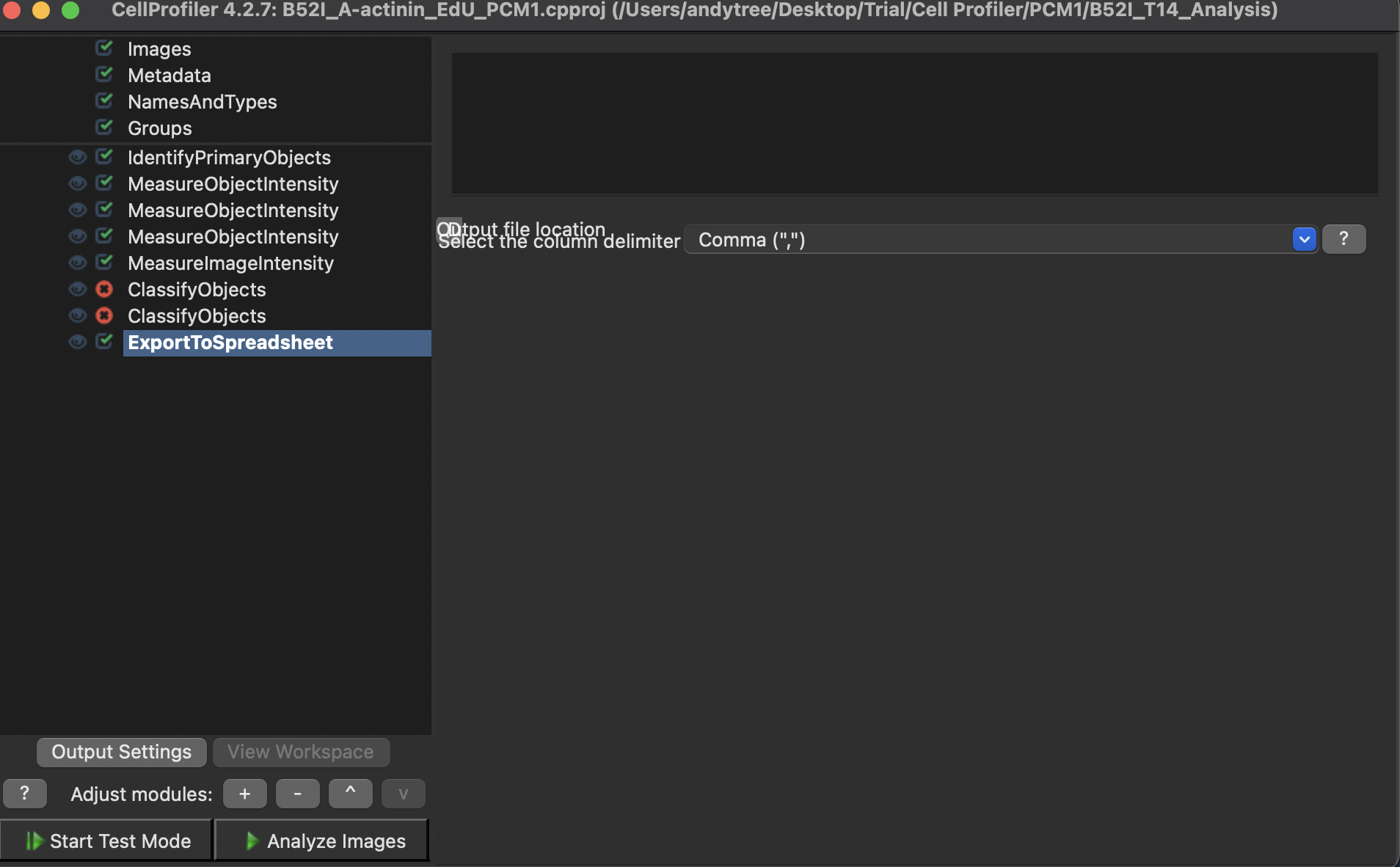The height and width of the screenshot is (867, 1400).
Task: Click the green play icon on Analyze Images
Action: pos(249,841)
